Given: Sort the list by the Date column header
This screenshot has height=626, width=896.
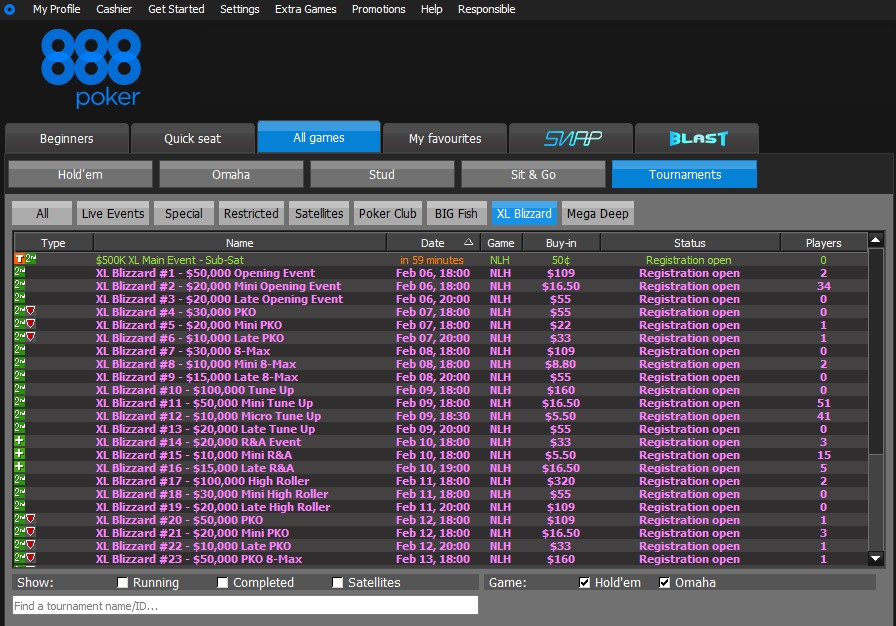Looking at the screenshot, I should 432,243.
